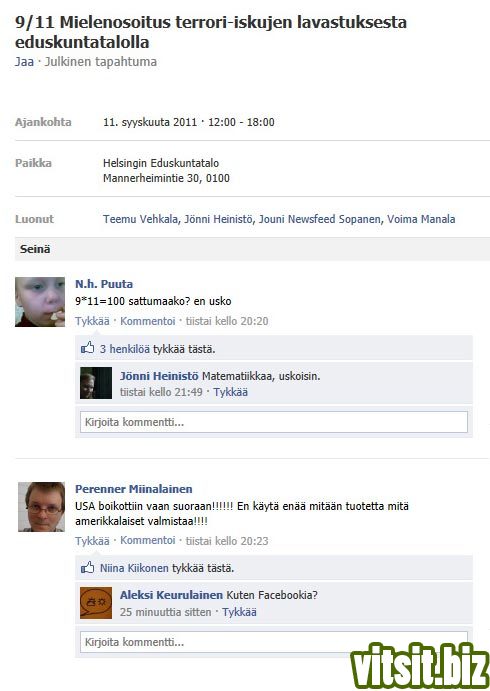Like Aleksi Keurulainen's Facebookia comment
Image resolution: width=490 pixels, height=691 pixels.
pyautogui.click(x=239, y=612)
